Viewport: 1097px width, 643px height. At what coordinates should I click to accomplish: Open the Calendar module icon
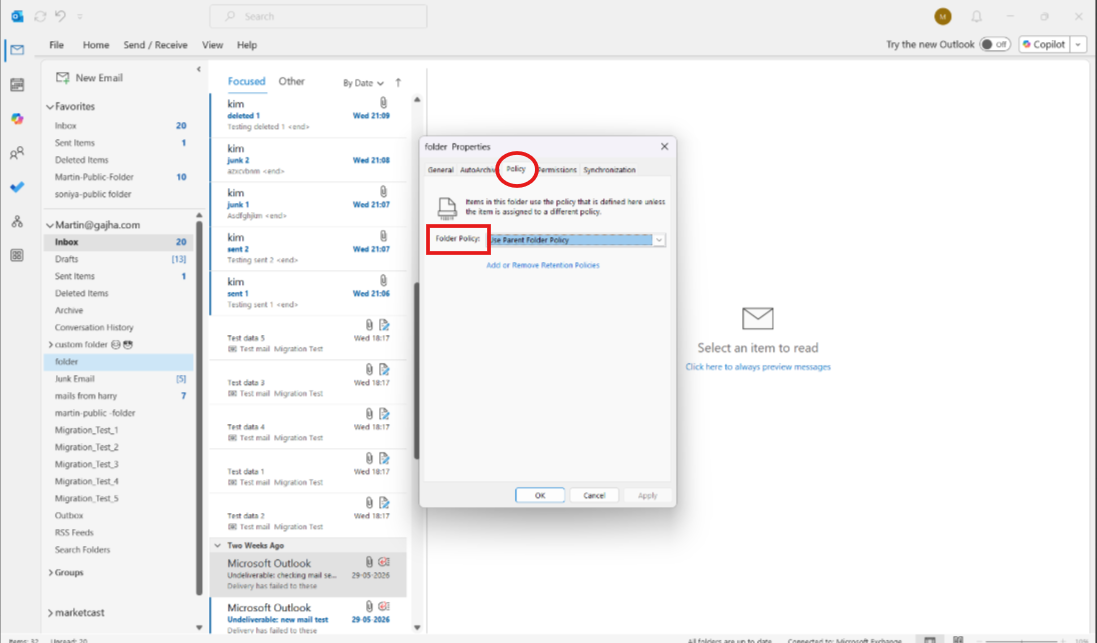click(x=17, y=85)
